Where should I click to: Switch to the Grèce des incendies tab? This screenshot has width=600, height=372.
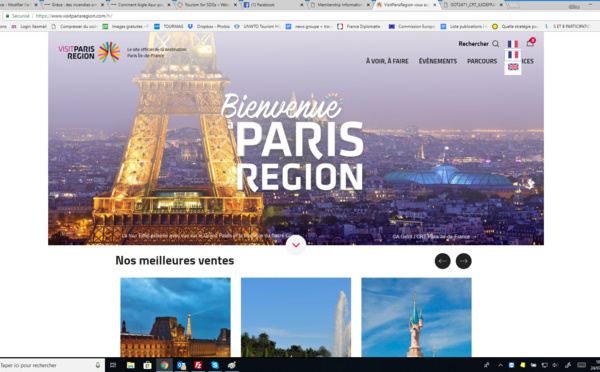click(x=73, y=5)
